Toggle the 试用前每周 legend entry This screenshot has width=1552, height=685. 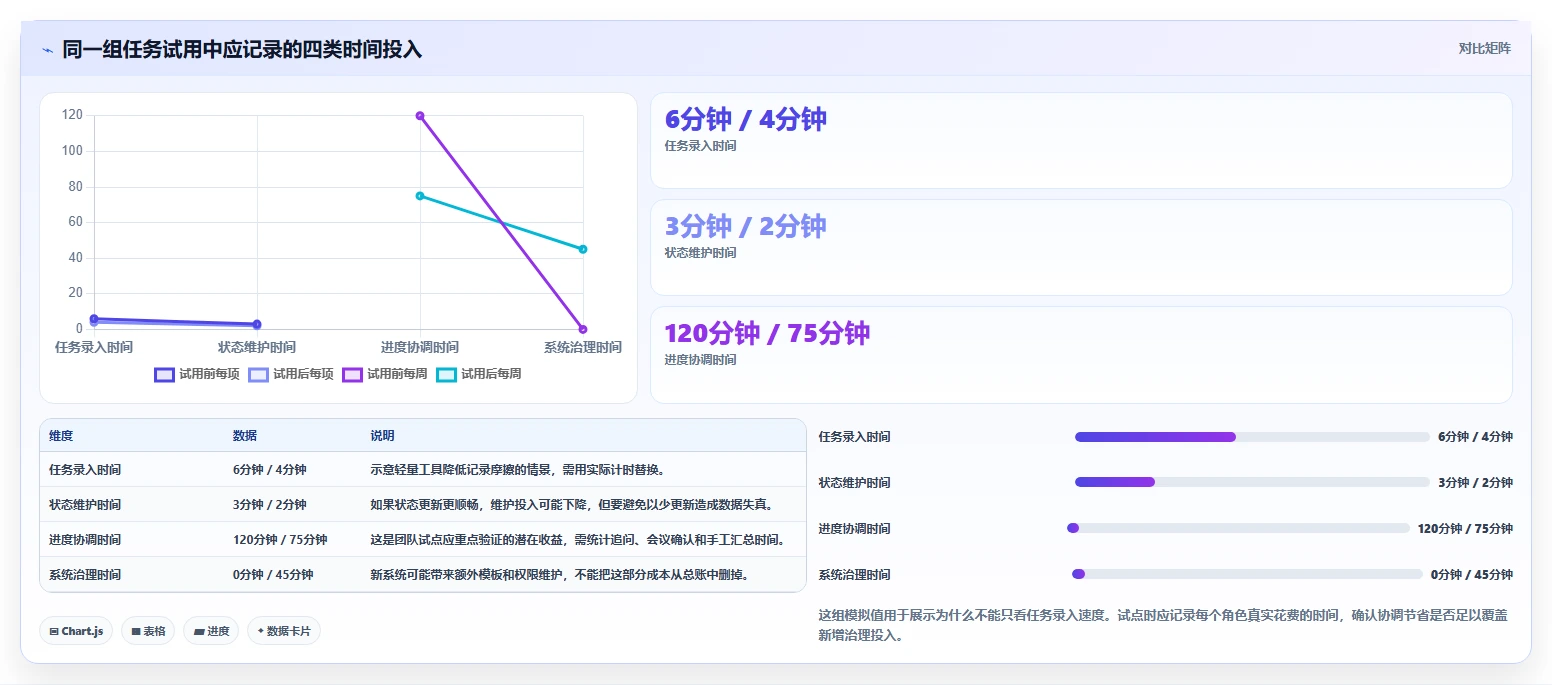coord(385,374)
